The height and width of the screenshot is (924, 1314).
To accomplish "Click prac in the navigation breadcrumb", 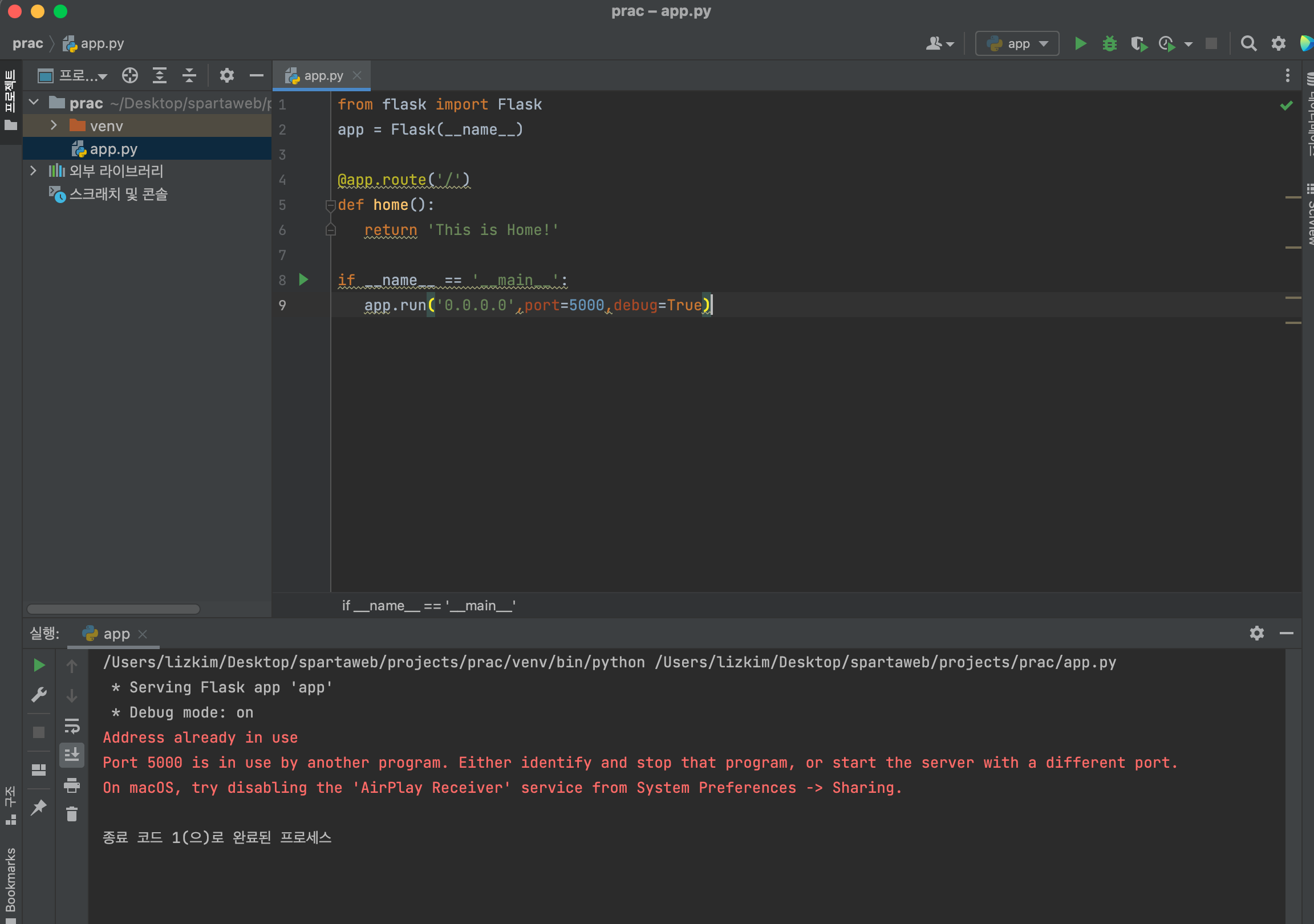I will tap(27, 43).
